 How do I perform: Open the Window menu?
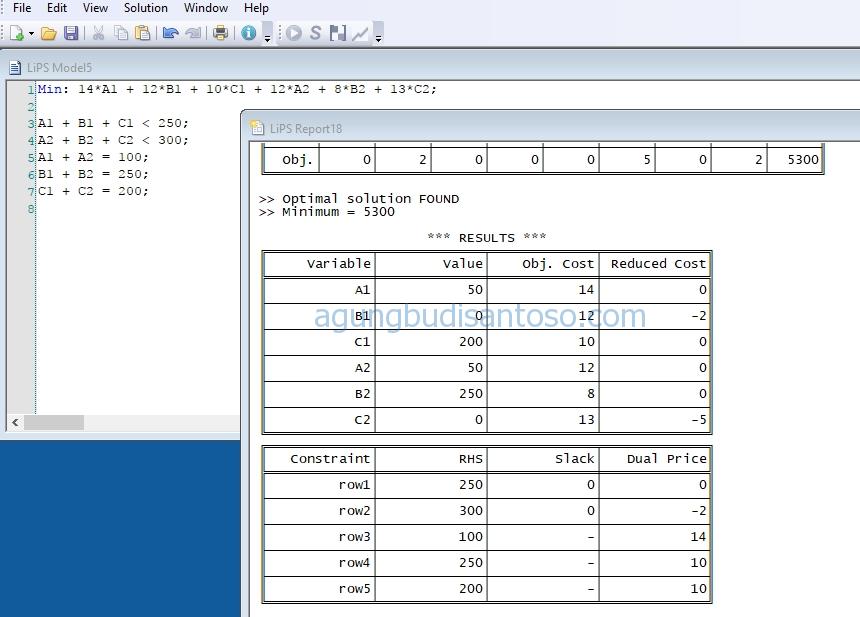[x=206, y=8]
